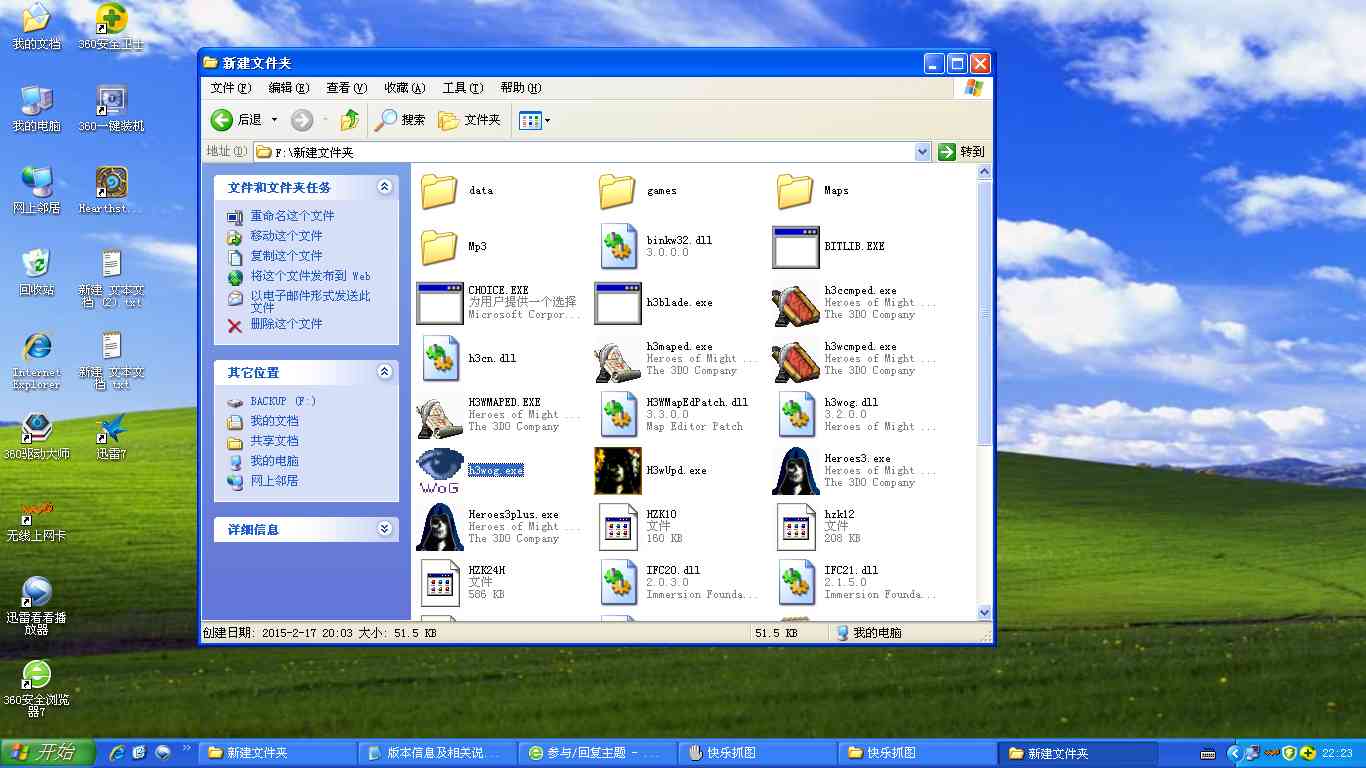The height and width of the screenshot is (768, 1366).
Task: Select the h3blade.exe file icon
Action: 618,303
